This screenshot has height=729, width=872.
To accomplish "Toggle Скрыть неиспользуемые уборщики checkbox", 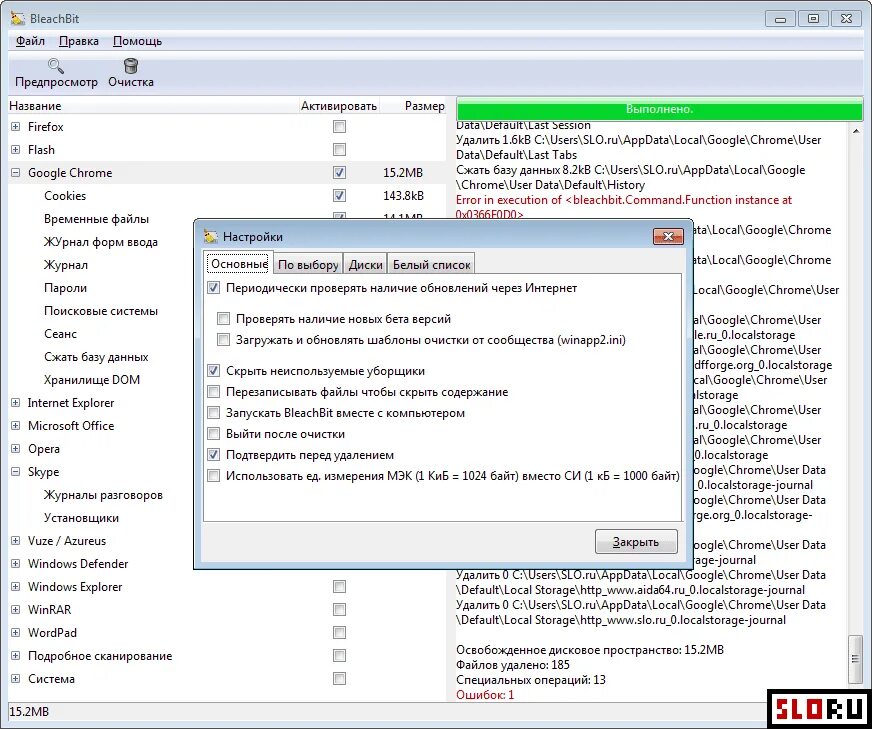I will coord(214,370).
